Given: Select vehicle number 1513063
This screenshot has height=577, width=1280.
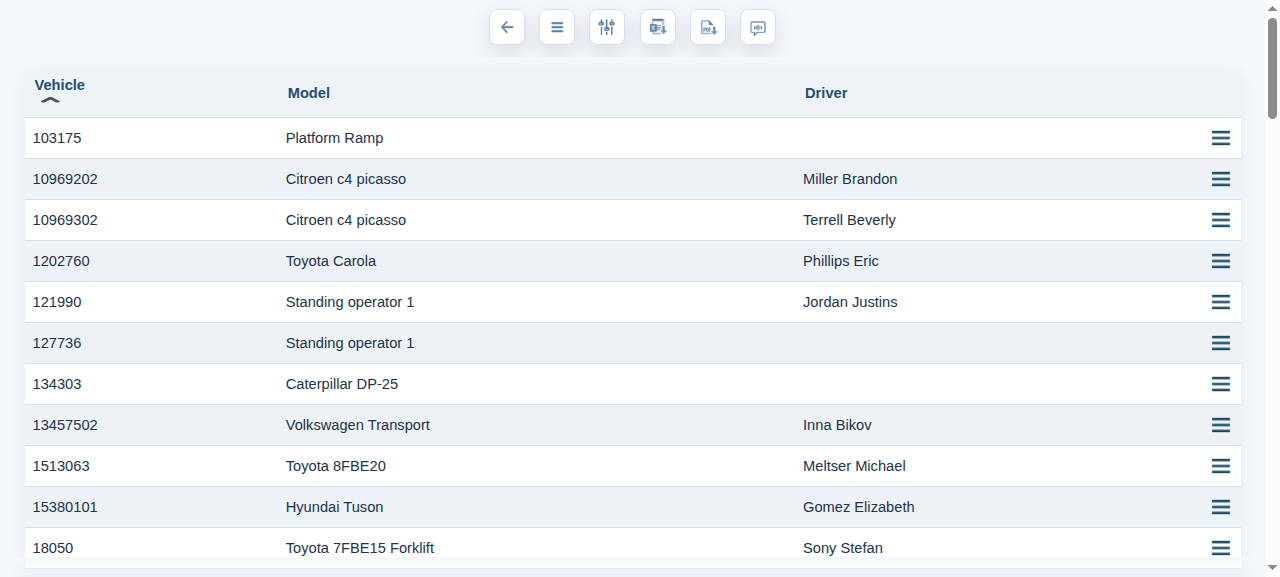Looking at the screenshot, I should pos(61,466).
